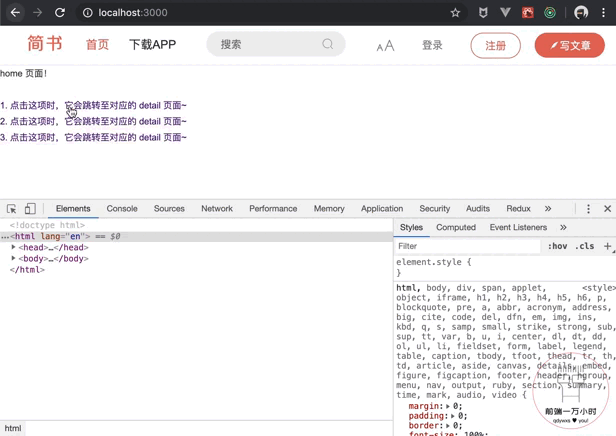Activate the element inspector picker icon
Screen dimensions: 616x436
pyautogui.click(x=11, y=209)
